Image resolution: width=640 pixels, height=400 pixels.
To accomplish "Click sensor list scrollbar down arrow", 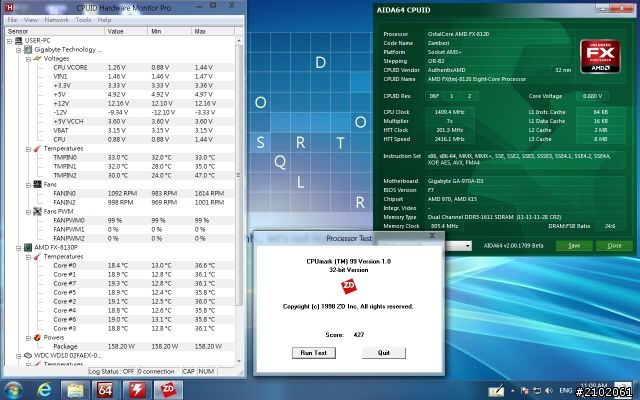I will (x=239, y=361).
